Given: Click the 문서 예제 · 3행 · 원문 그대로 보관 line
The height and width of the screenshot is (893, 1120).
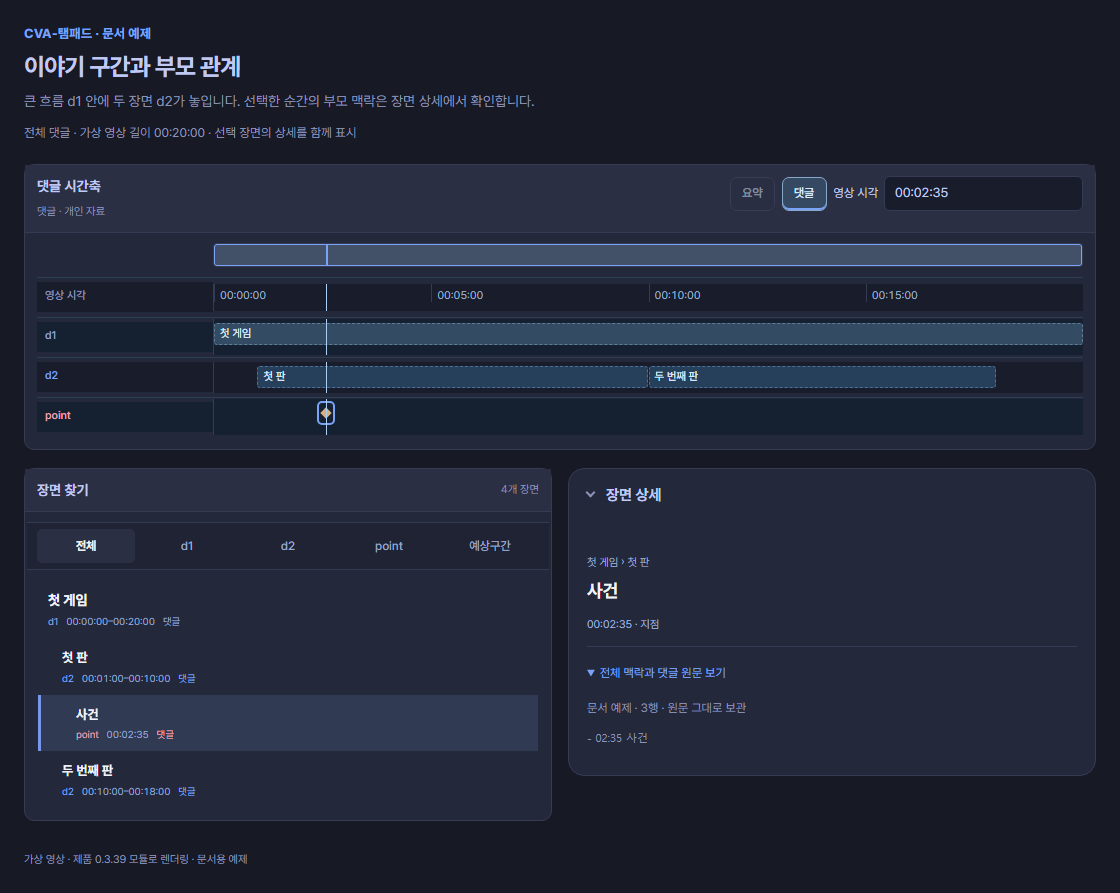Looking at the screenshot, I should click(666, 708).
